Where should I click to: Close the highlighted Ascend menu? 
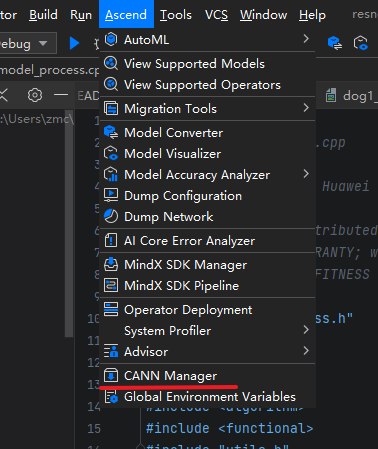[126, 14]
